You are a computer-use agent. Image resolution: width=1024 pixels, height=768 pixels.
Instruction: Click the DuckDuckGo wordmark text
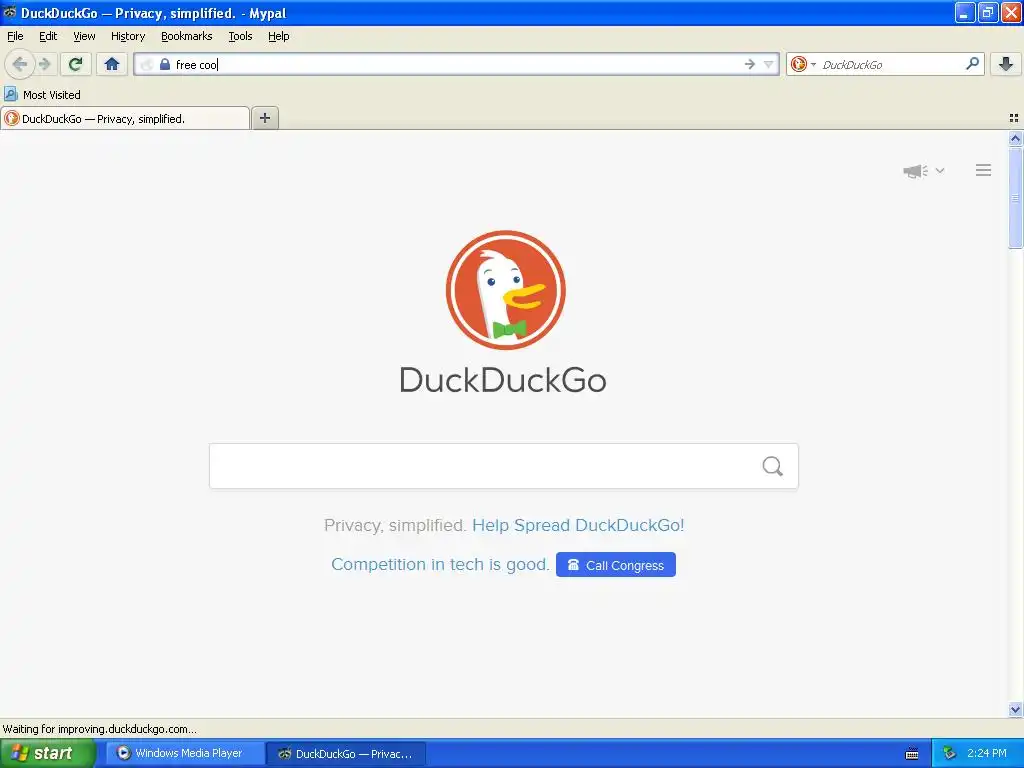click(x=503, y=380)
